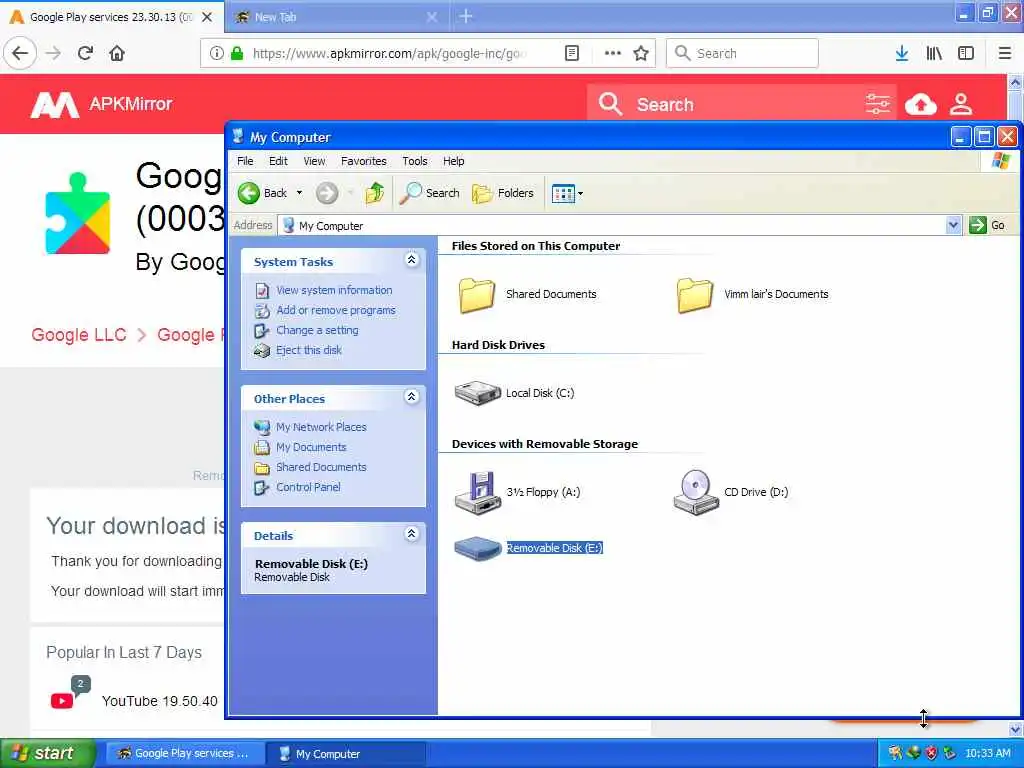Open the File menu
This screenshot has height=768, width=1024.
[x=245, y=161]
